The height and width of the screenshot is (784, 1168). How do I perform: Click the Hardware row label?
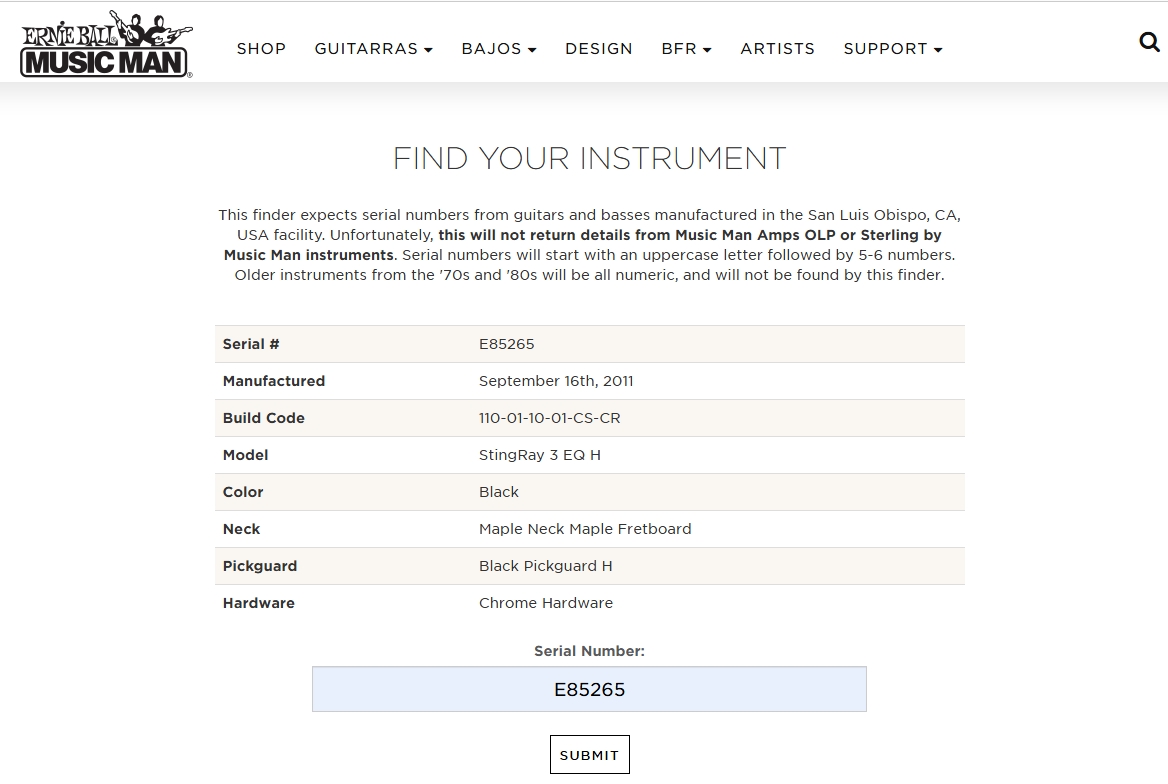pos(258,603)
